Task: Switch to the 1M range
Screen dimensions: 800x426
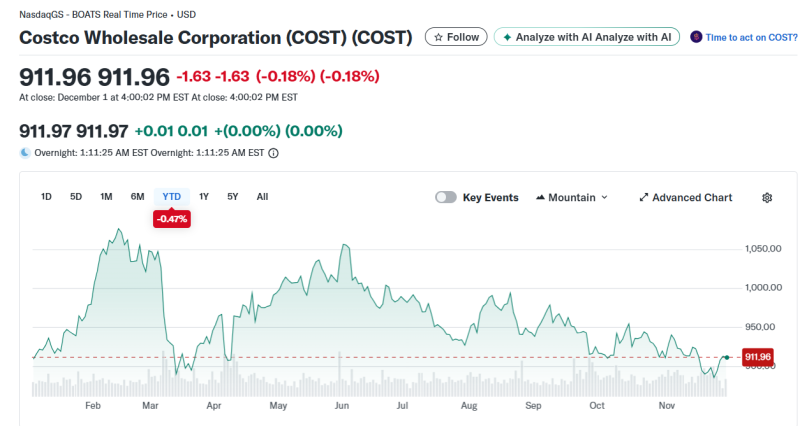Action: tap(106, 197)
